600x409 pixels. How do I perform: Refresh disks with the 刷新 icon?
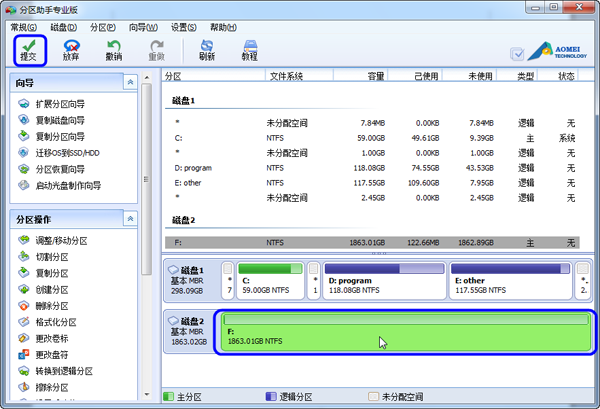pos(207,50)
